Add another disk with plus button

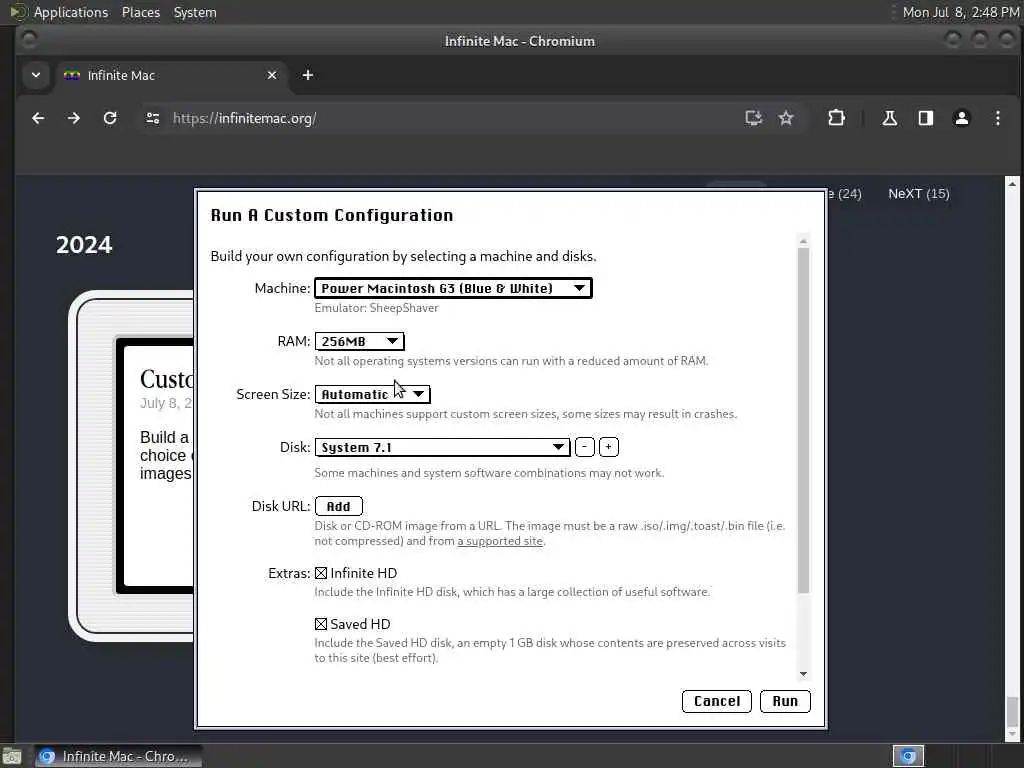click(x=608, y=447)
